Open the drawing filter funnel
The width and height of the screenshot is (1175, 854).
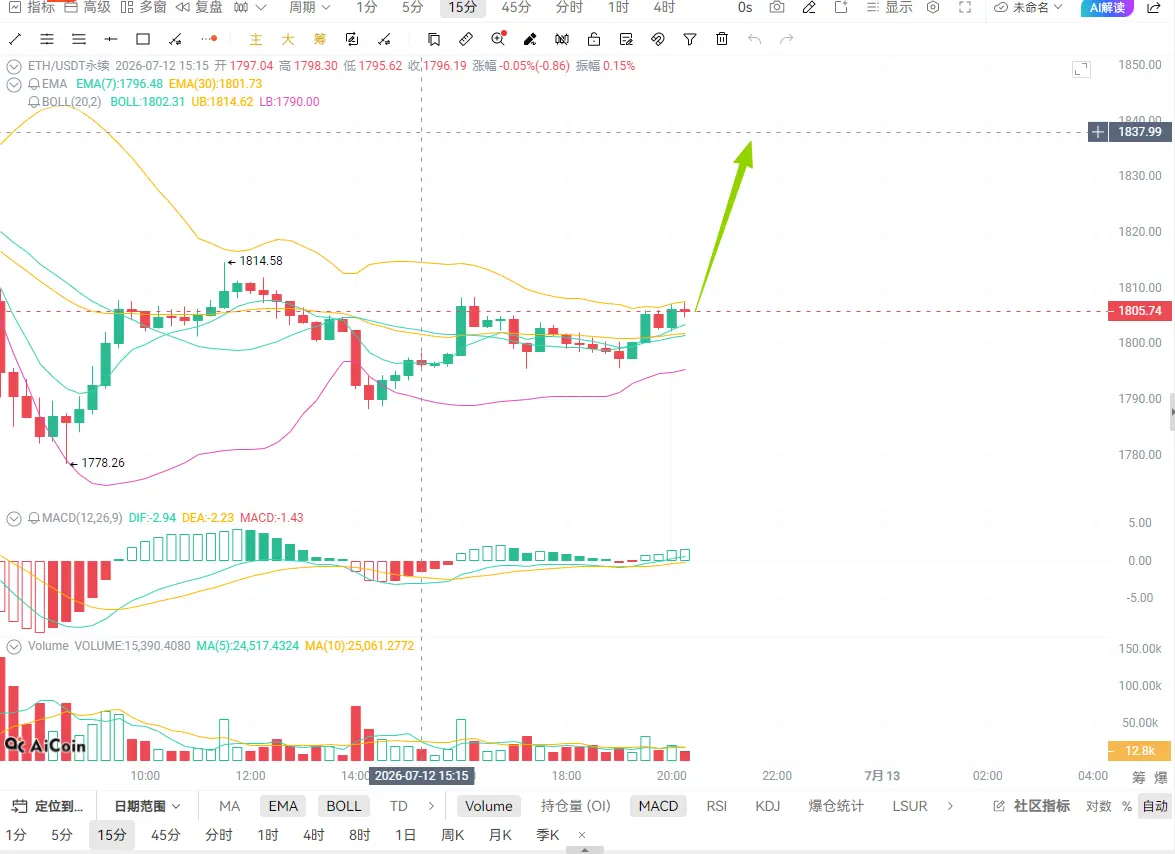point(690,39)
